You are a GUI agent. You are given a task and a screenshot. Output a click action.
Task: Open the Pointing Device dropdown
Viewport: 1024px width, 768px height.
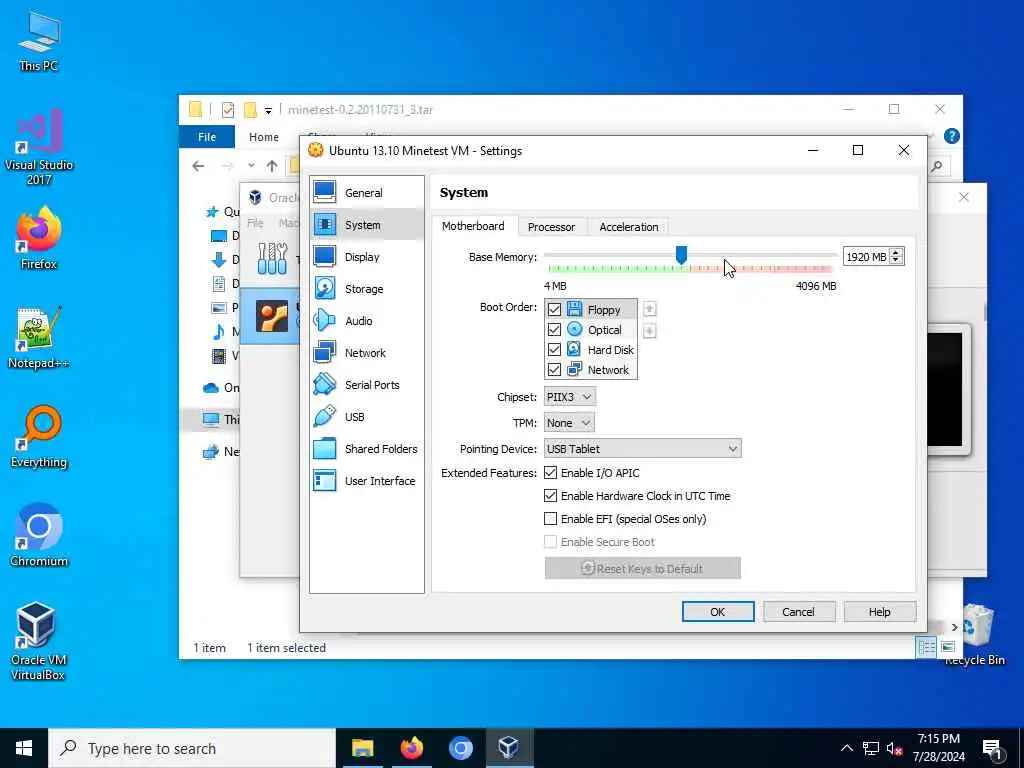point(643,449)
